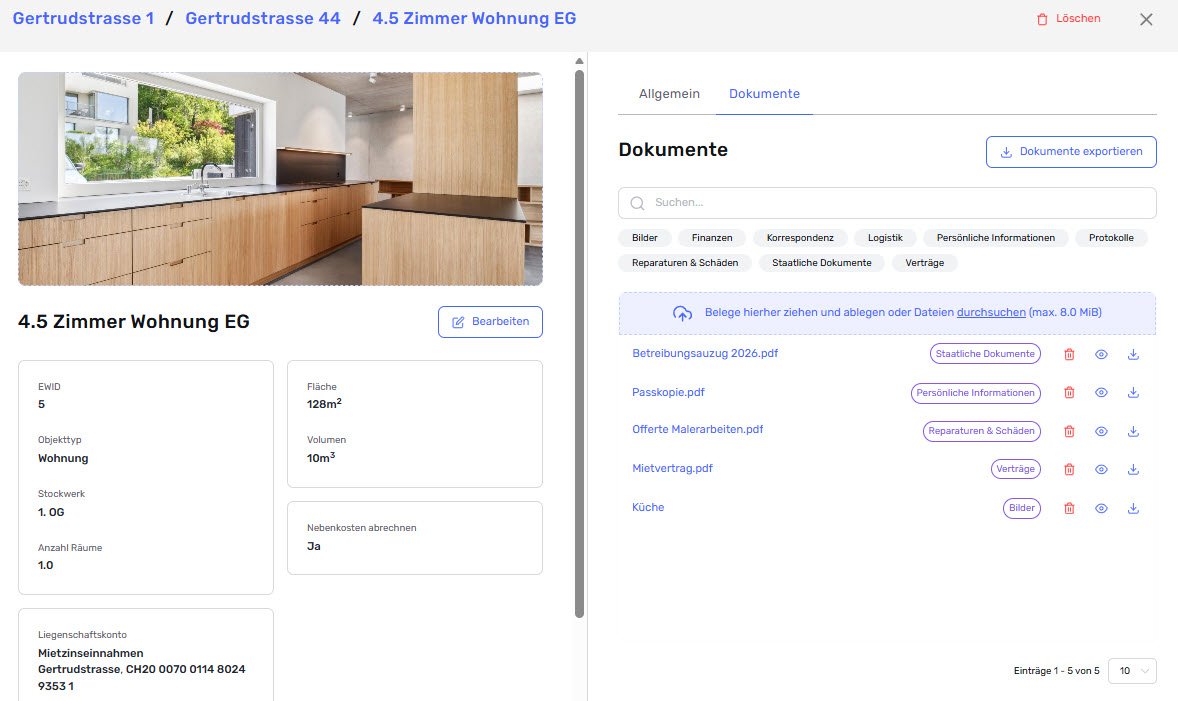Preview Küche document via eye icon
The height and width of the screenshot is (701, 1178).
click(1101, 509)
